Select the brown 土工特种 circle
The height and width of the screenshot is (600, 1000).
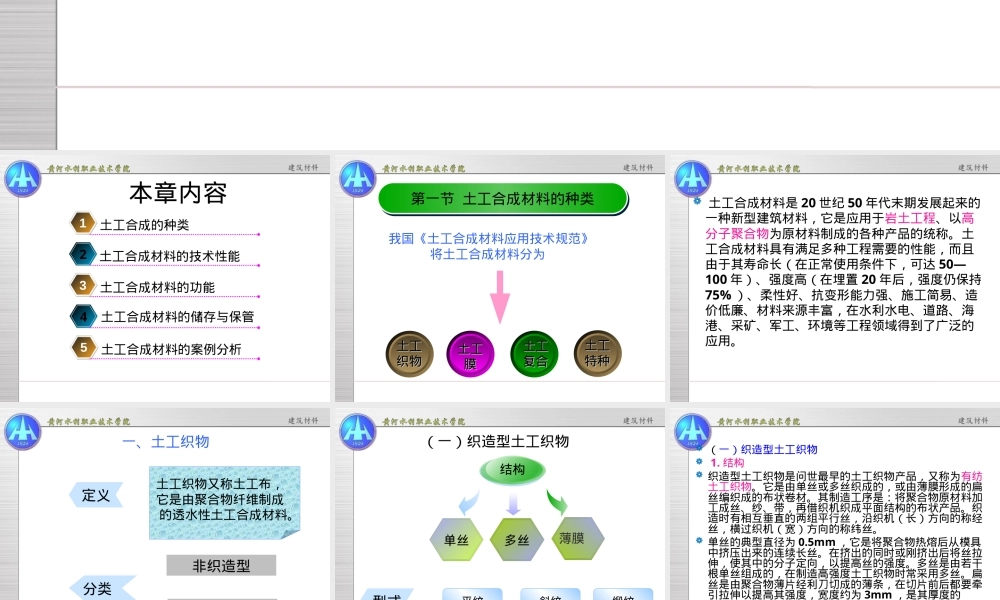[598, 353]
